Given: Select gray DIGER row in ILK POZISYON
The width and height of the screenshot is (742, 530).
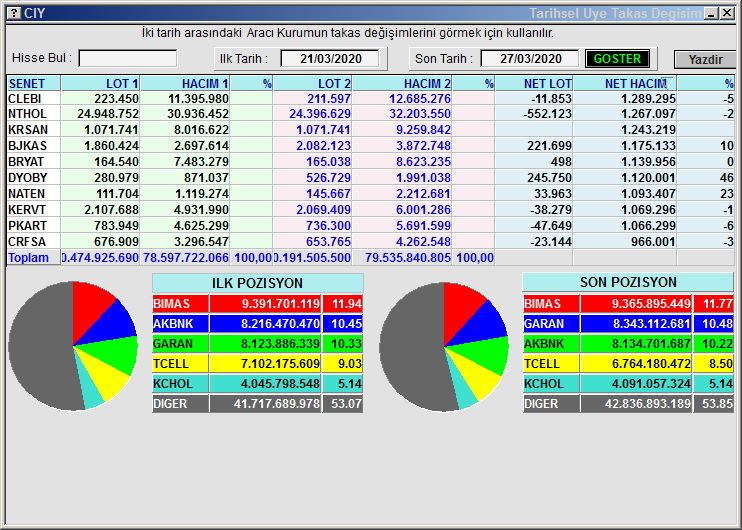Looking at the screenshot, I should pos(257,404).
